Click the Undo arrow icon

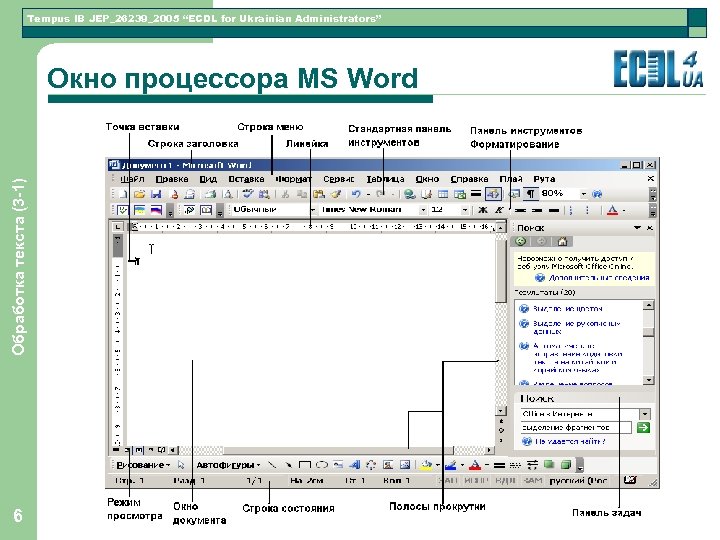point(356,194)
